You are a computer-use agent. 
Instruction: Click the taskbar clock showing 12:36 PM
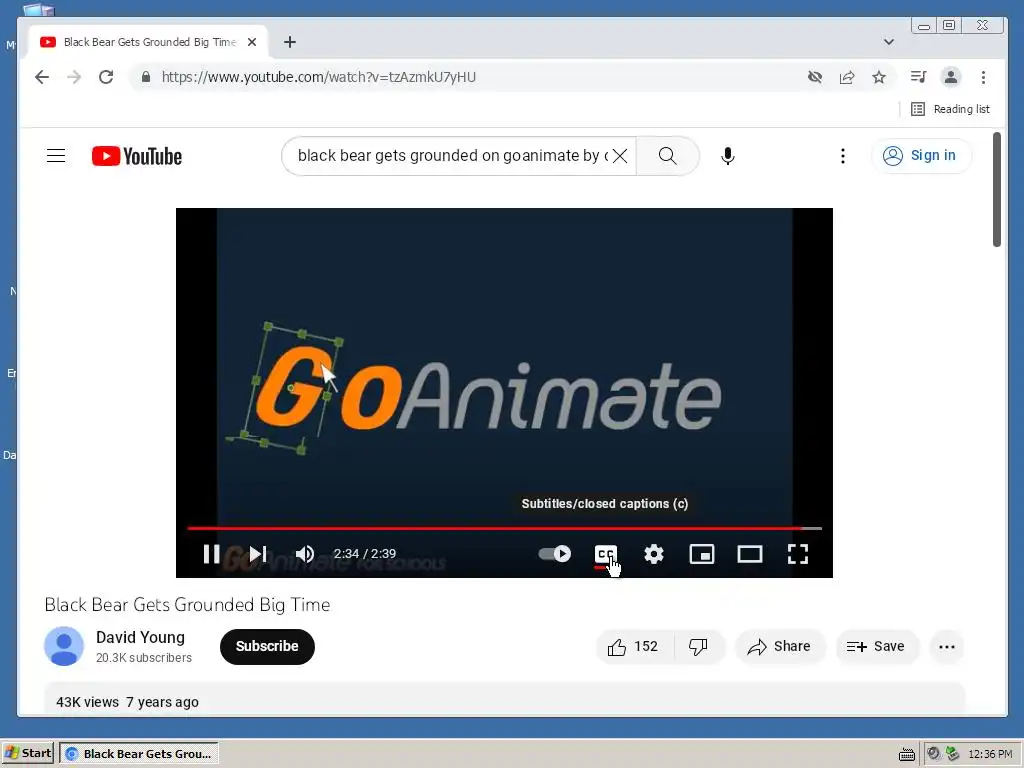[990, 754]
